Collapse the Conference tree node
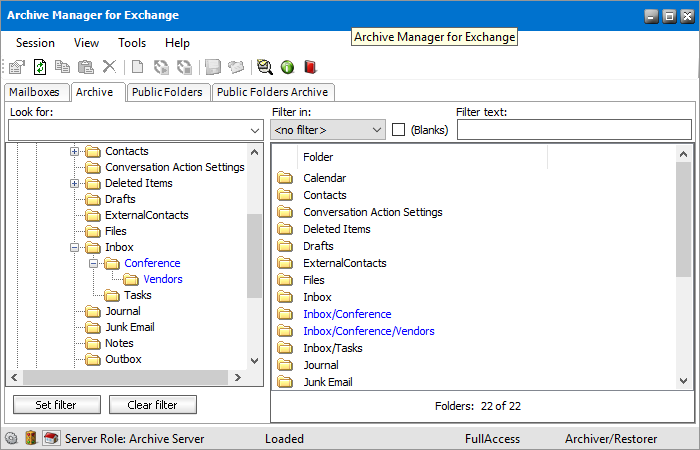 93,263
